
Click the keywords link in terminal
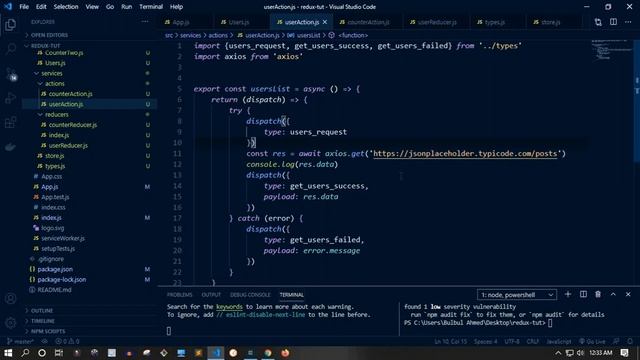229,307
